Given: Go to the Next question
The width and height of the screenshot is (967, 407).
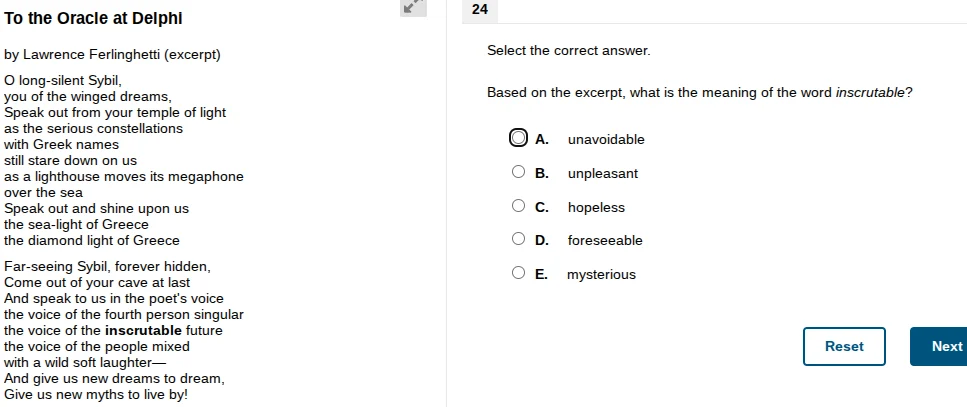Looking at the screenshot, I should point(944,346).
